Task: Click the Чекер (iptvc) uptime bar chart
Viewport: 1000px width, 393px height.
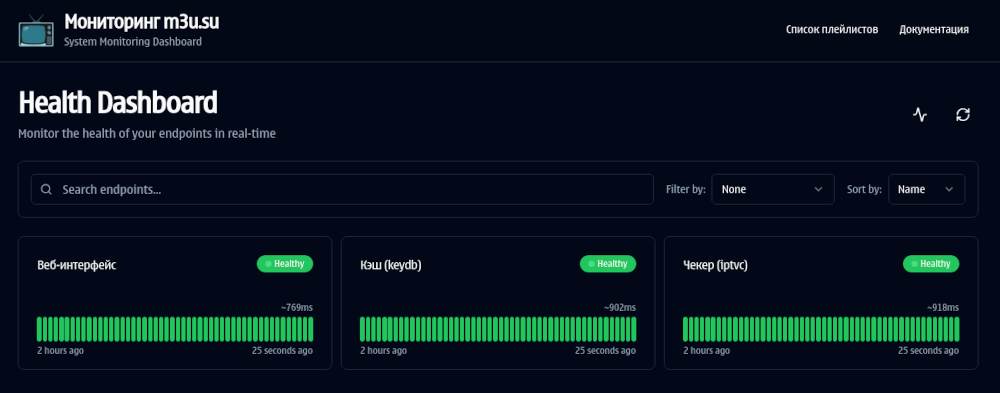Action: pyautogui.click(x=821, y=329)
